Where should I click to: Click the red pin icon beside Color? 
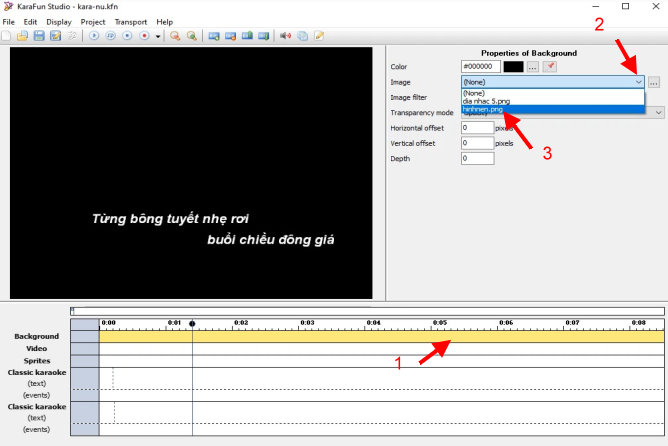(x=550, y=66)
